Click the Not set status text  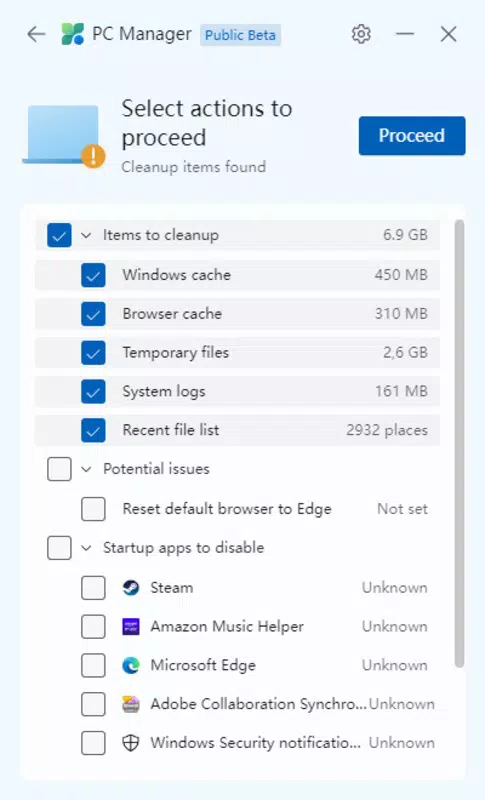click(402, 509)
